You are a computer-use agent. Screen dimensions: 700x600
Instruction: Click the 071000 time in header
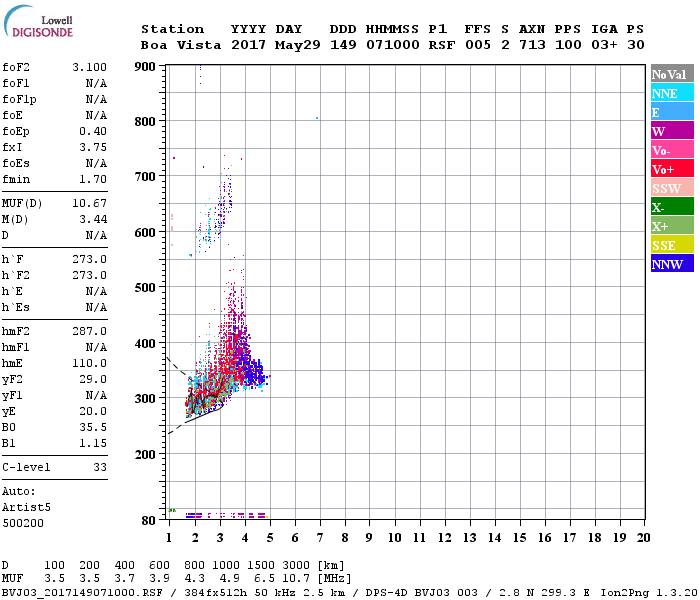click(392, 45)
